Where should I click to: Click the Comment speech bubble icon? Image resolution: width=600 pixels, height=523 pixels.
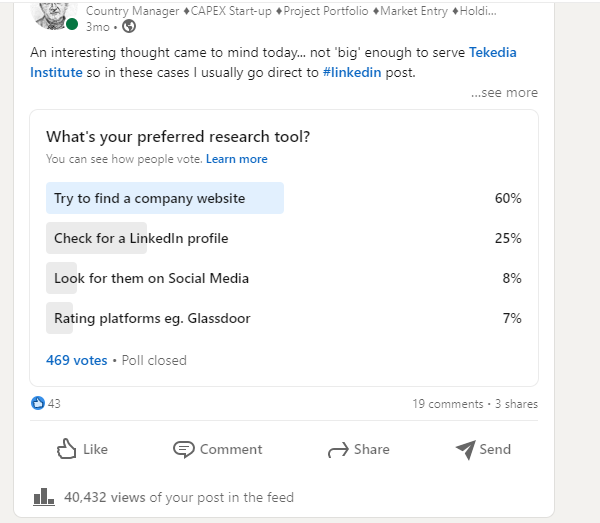pos(183,449)
